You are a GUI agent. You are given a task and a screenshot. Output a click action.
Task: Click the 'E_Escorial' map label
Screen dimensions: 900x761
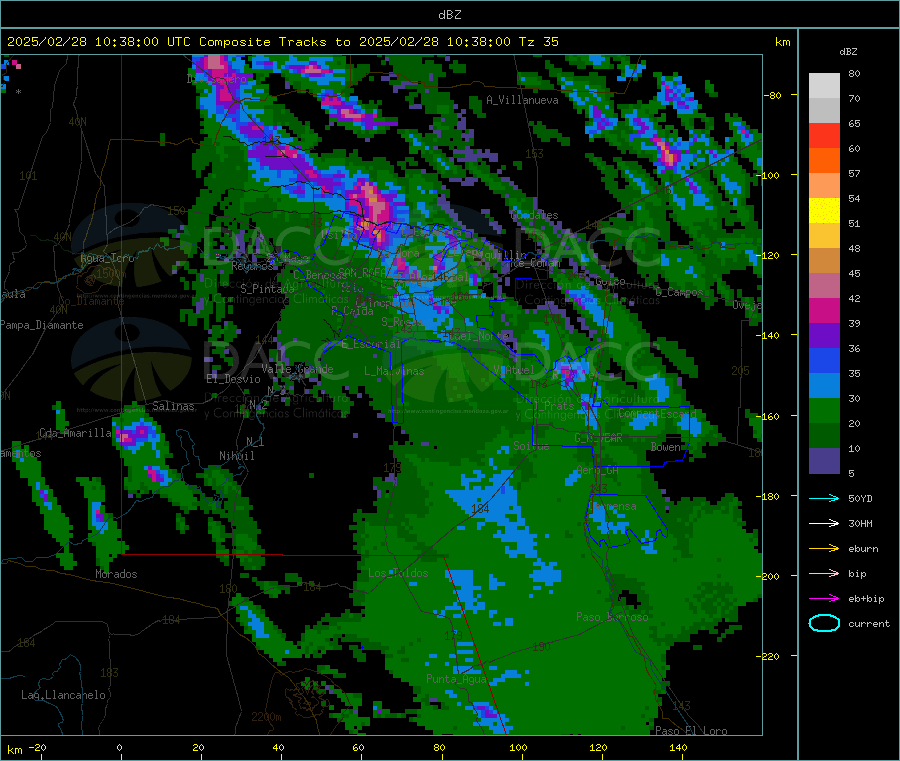pyautogui.click(x=371, y=344)
